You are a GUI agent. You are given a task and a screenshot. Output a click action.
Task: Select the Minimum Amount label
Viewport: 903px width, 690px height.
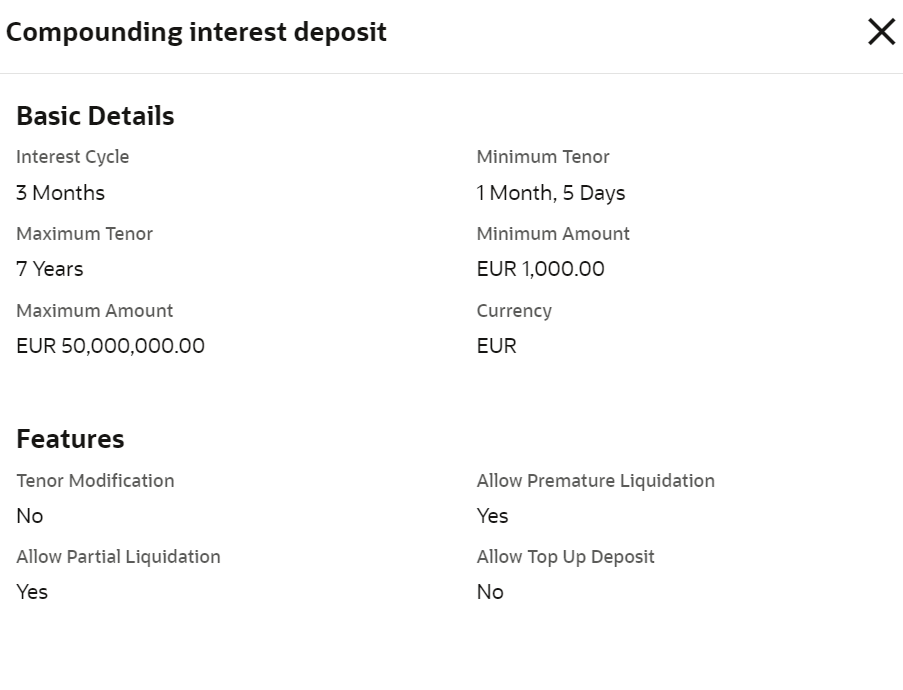(x=553, y=234)
